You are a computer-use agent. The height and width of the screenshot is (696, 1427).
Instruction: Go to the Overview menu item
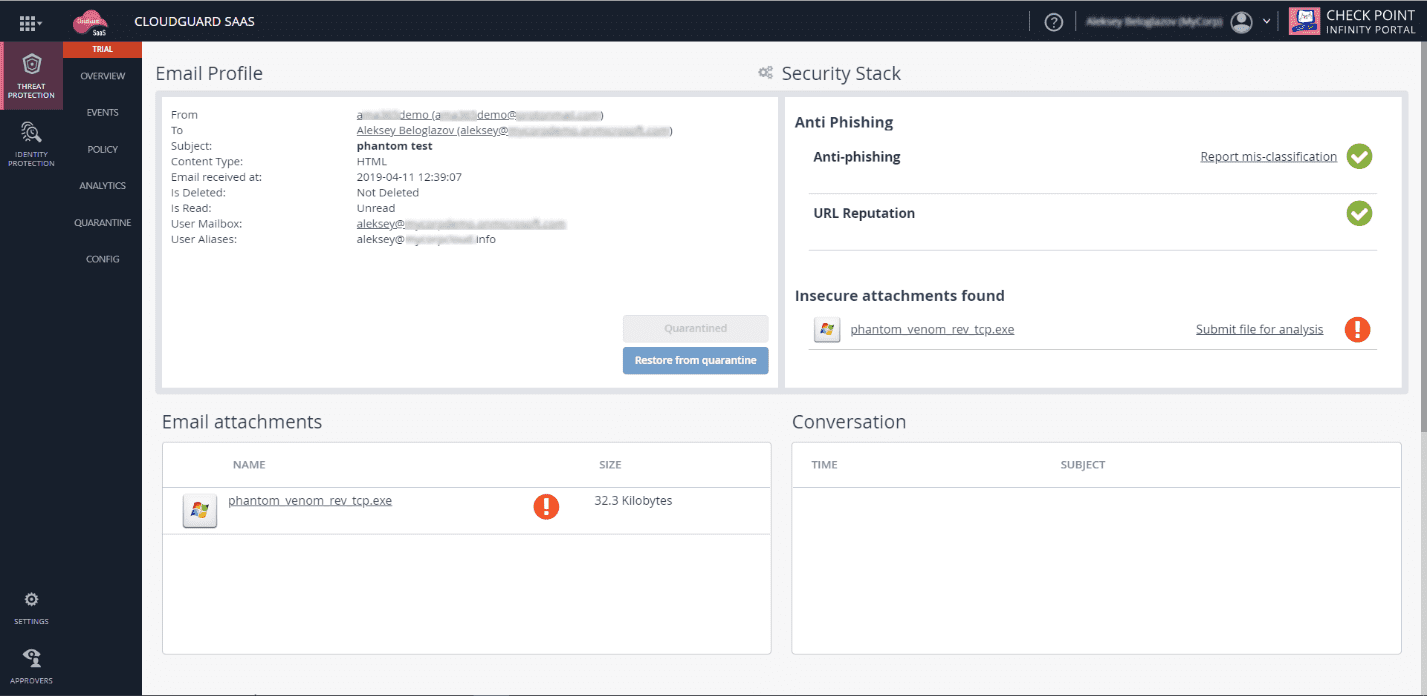[102, 77]
